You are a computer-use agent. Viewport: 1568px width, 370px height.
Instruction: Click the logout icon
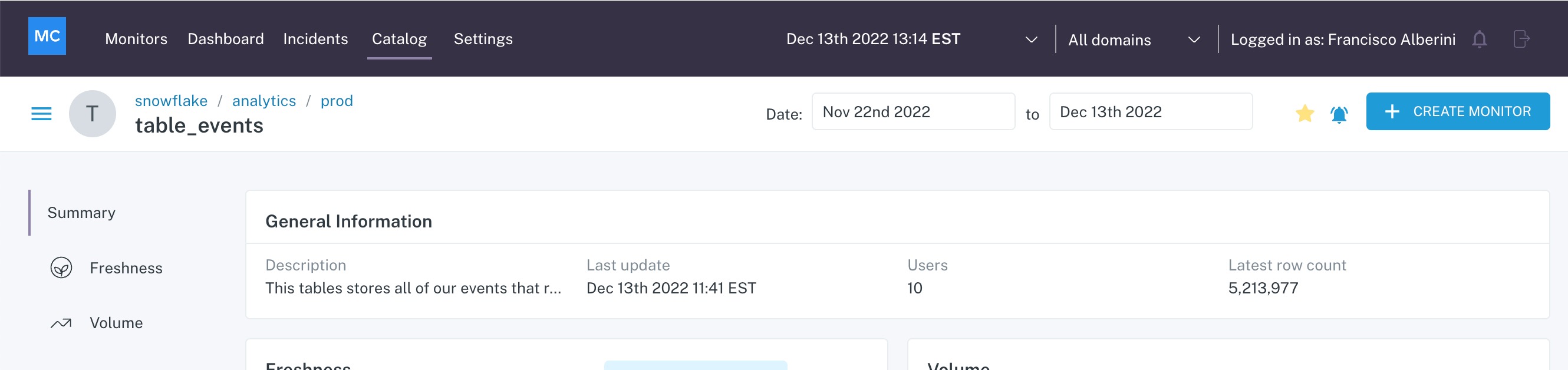[x=1521, y=39]
